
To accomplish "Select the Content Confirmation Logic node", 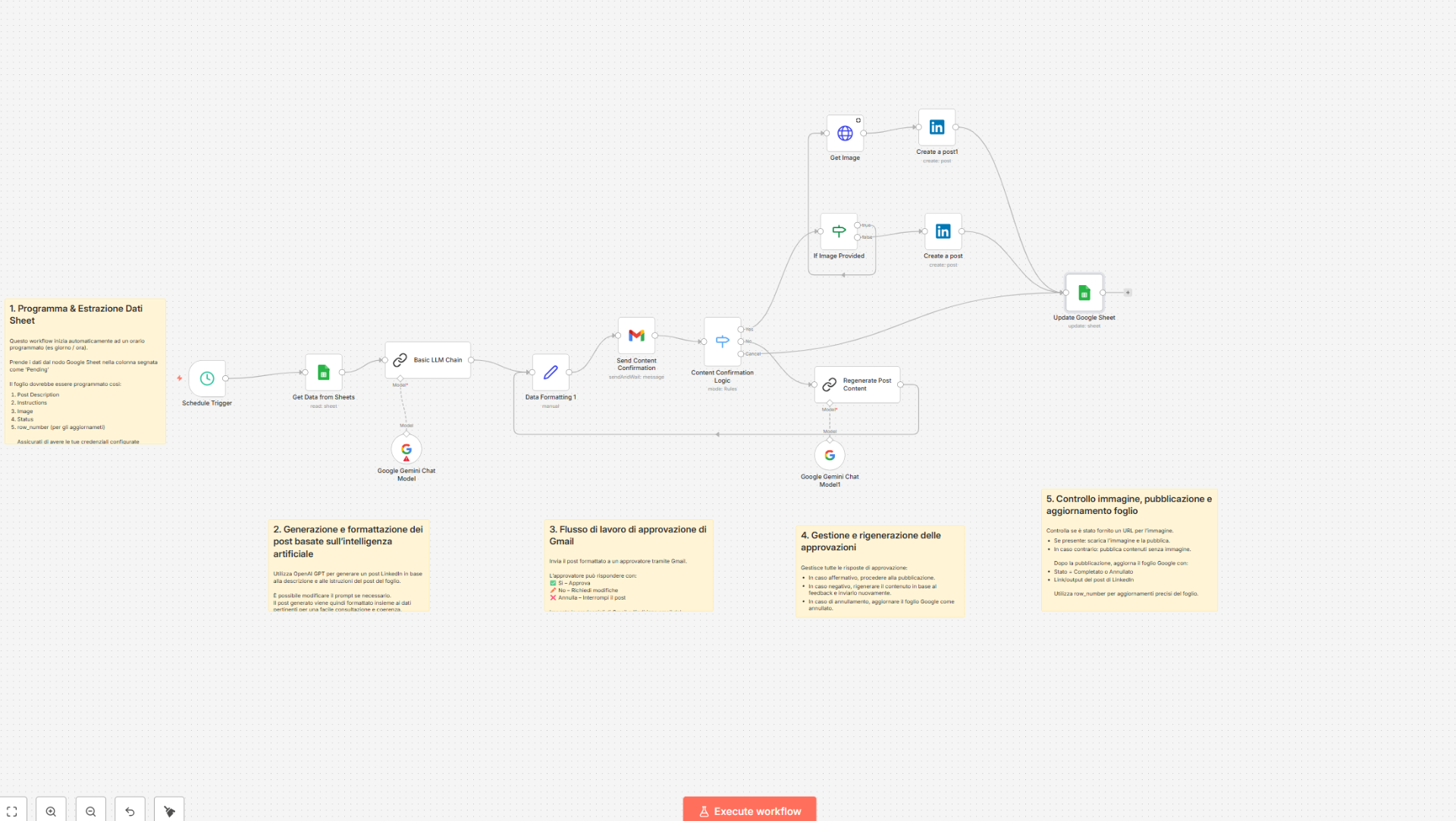I will 722,341.
